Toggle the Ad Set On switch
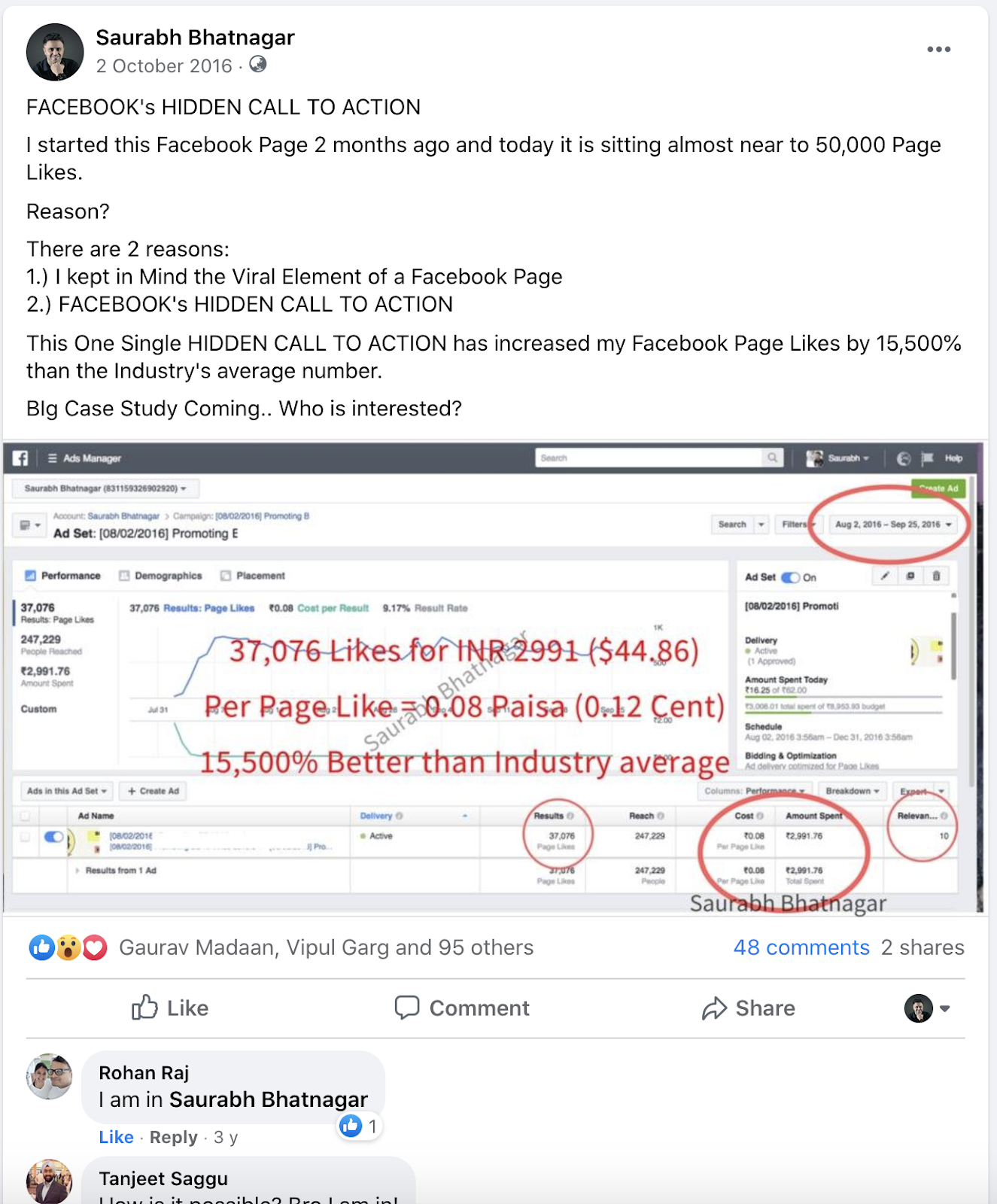The image size is (997, 1204). (790, 577)
